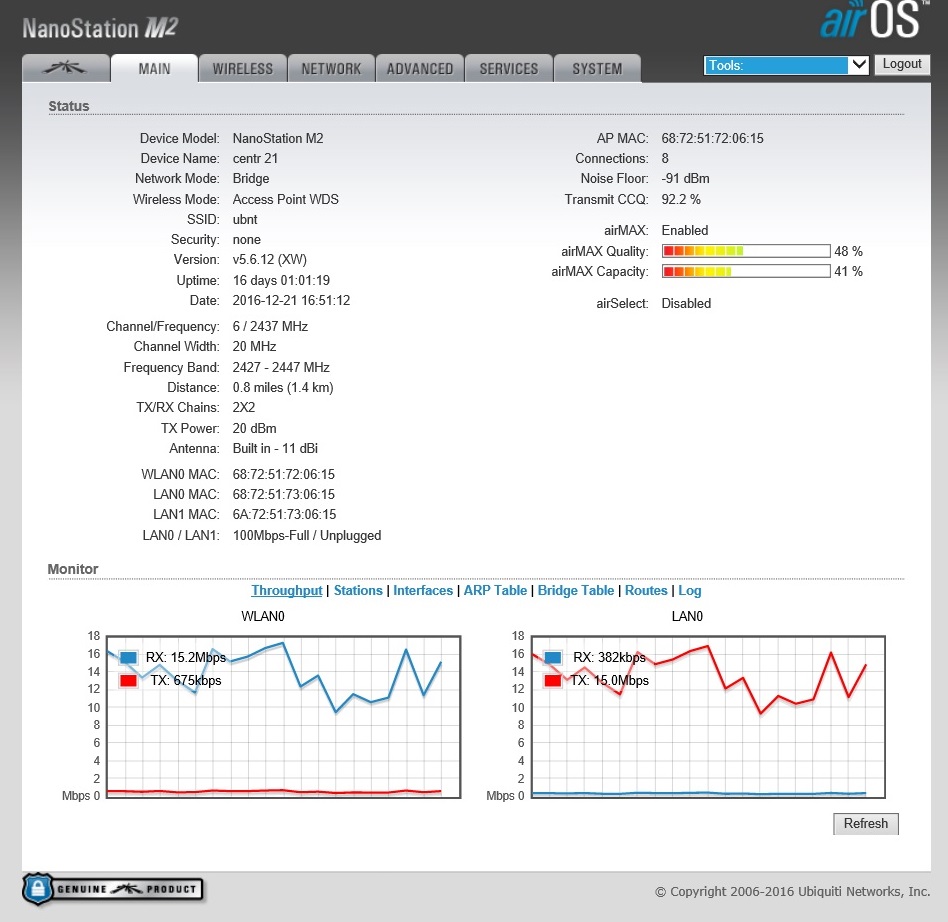Viewport: 948px width, 922px height.
Task: Click the airMAX value "Enabled"
Action: pyautogui.click(x=684, y=230)
